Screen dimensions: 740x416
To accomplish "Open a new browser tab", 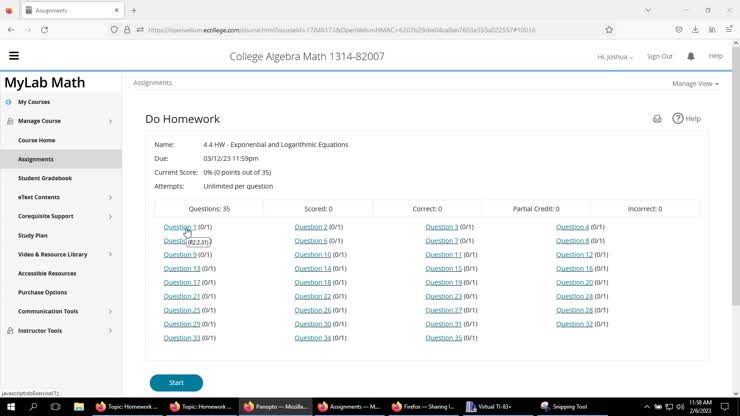I will coord(134,10).
